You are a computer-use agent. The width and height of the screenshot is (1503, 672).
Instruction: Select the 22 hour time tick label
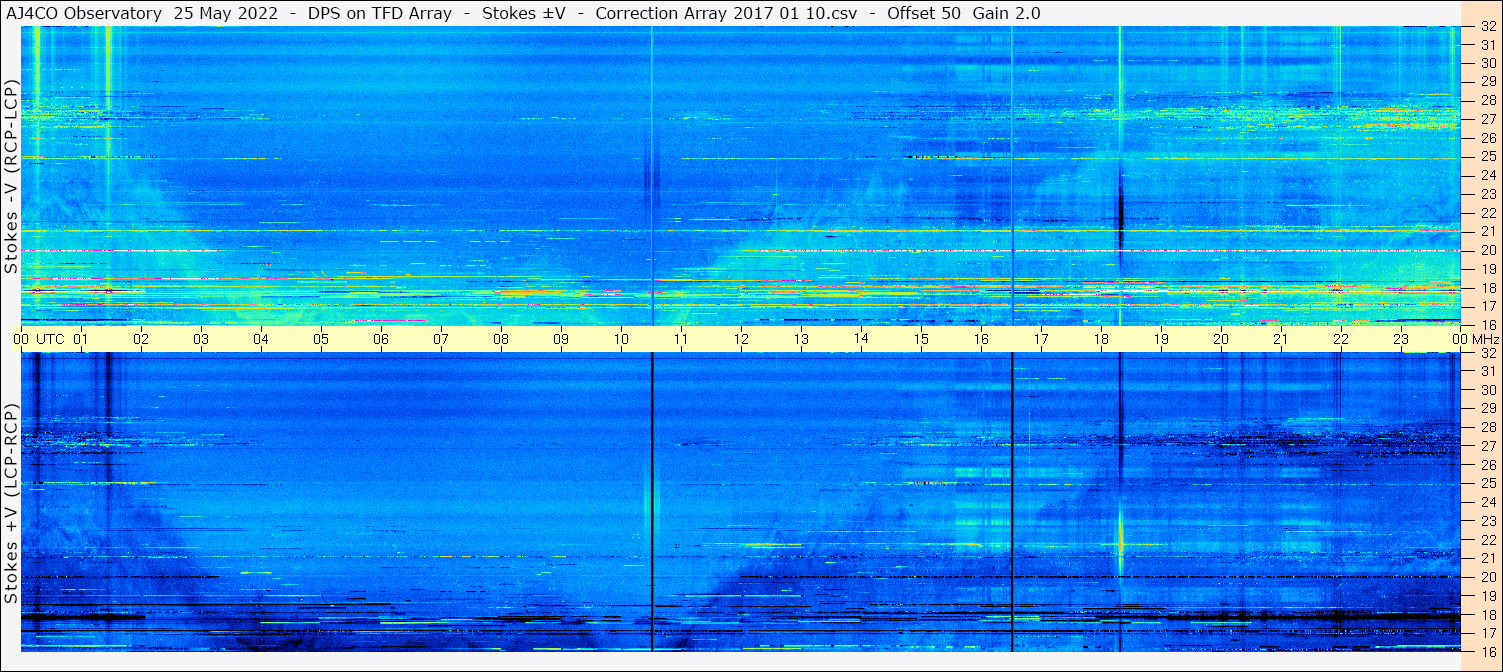tap(1341, 339)
